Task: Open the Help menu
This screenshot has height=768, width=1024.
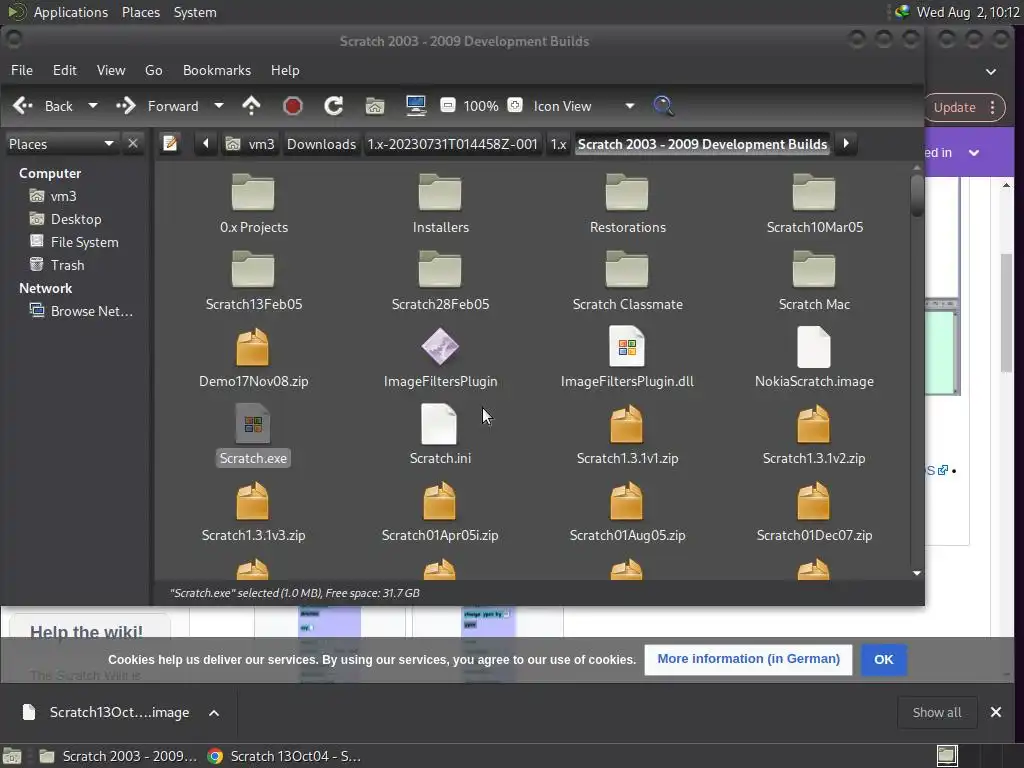Action: click(x=285, y=70)
